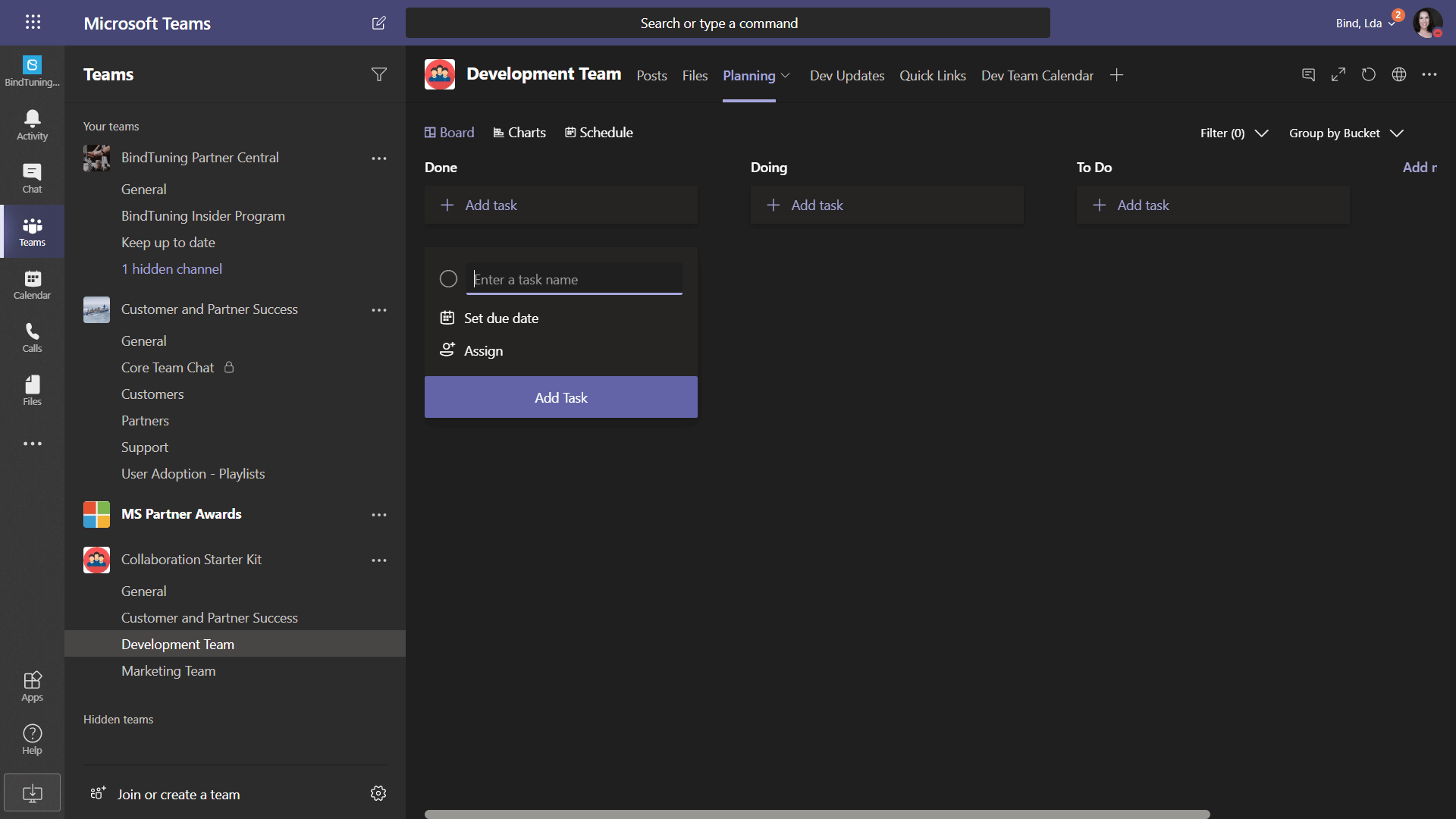Select Board view
The image size is (1456, 819).
click(449, 133)
